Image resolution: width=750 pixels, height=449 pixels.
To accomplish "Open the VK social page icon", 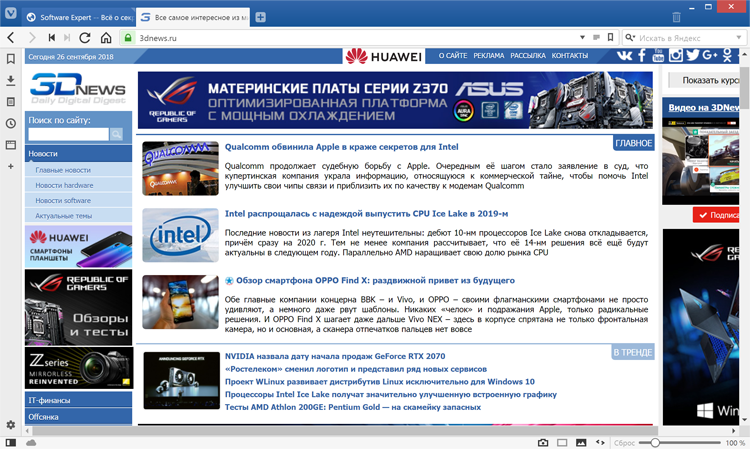I will click(624, 55).
